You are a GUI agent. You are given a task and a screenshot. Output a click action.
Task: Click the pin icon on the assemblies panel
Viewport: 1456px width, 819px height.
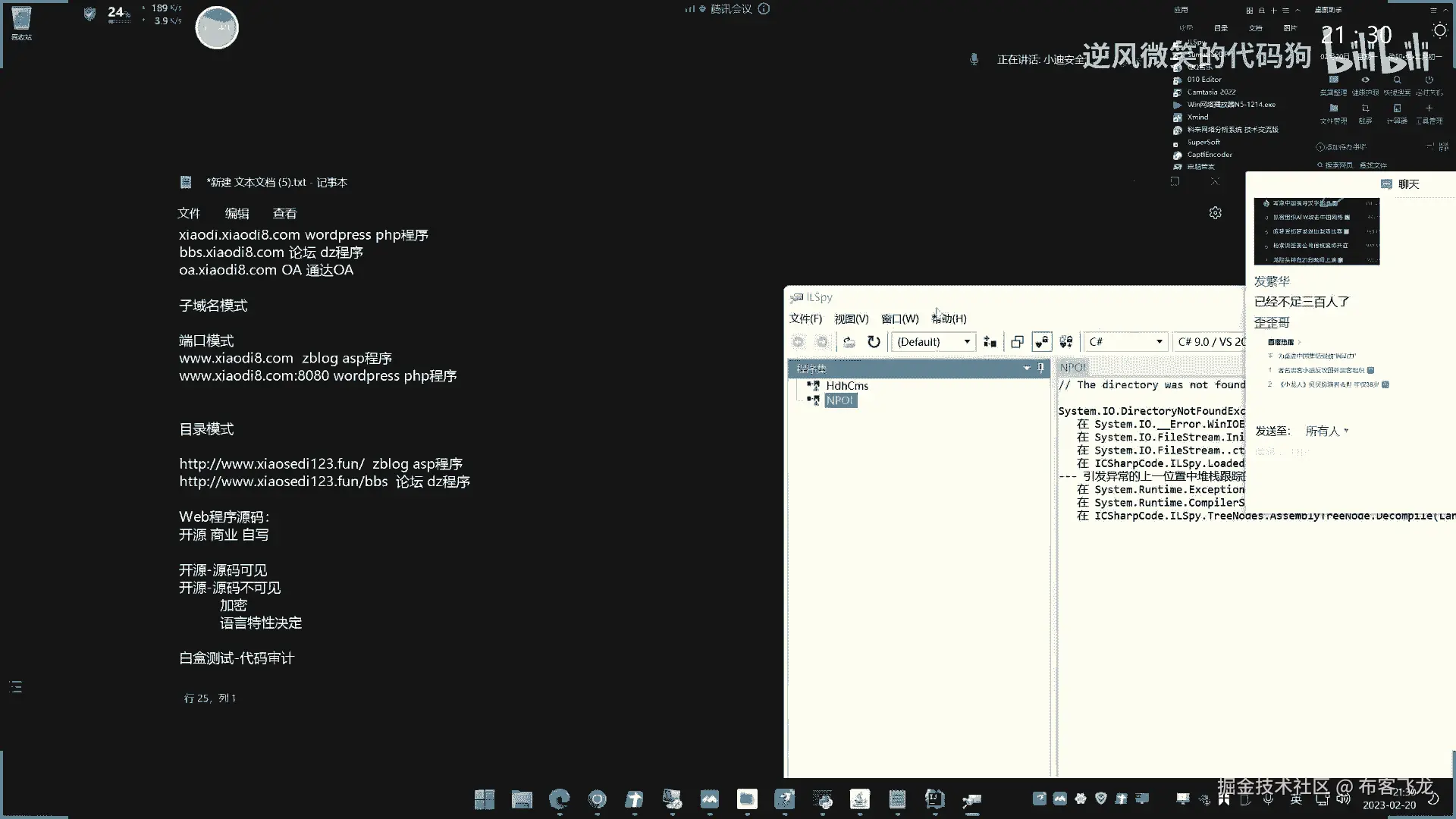coord(1040,368)
